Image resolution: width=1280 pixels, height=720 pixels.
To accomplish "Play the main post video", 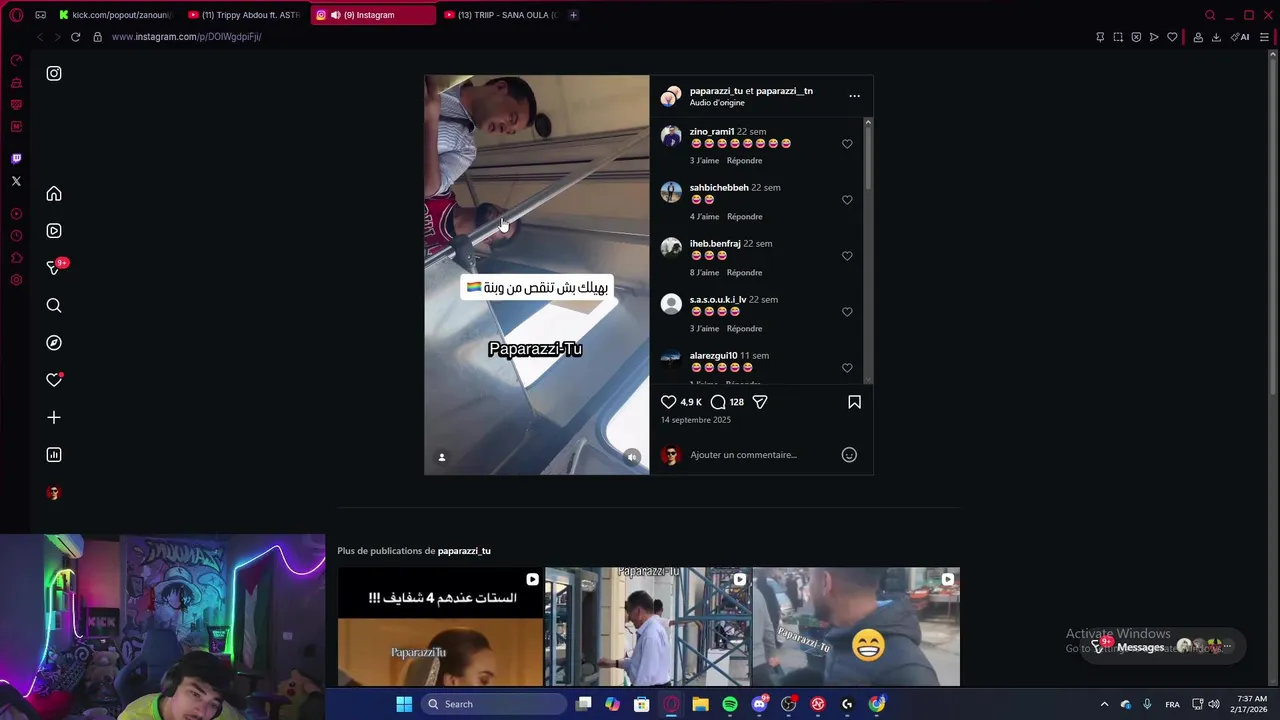I will pyautogui.click(x=537, y=275).
